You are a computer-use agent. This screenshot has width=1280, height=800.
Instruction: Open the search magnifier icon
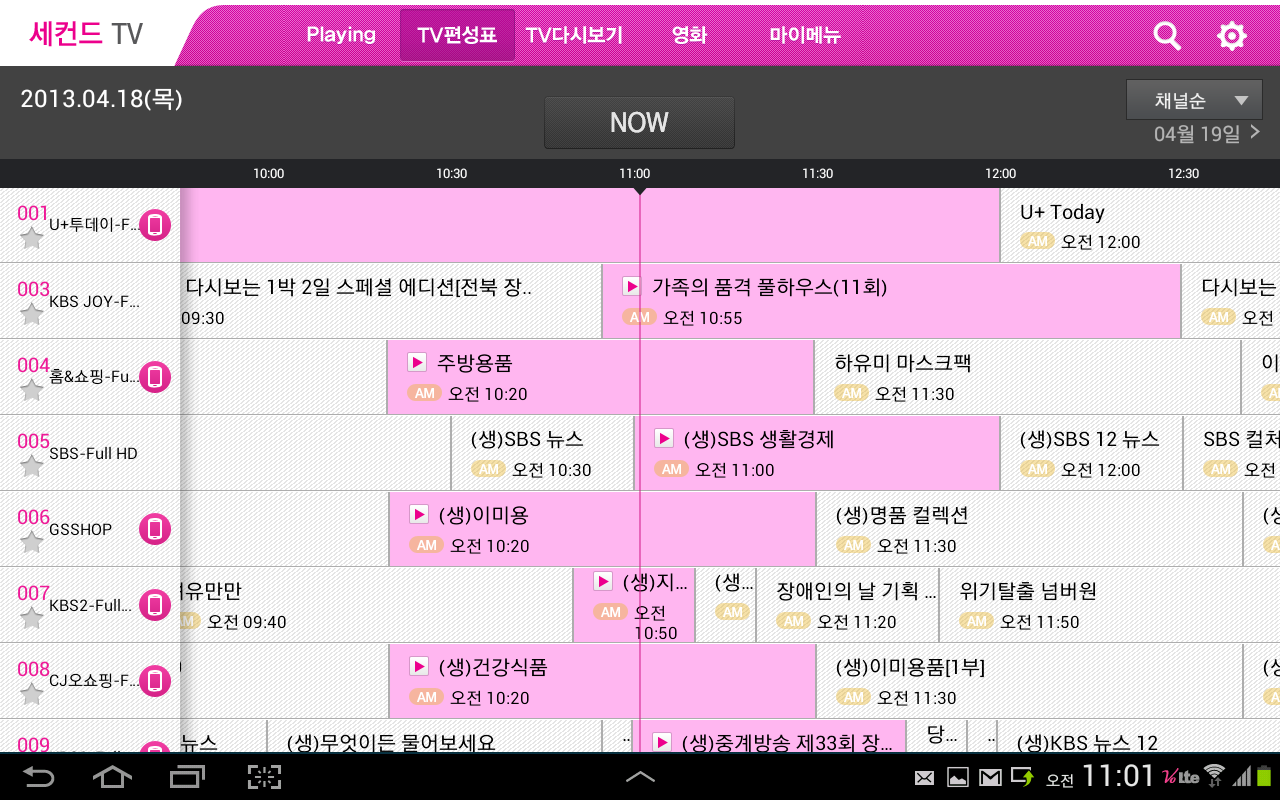coord(1167,36)
